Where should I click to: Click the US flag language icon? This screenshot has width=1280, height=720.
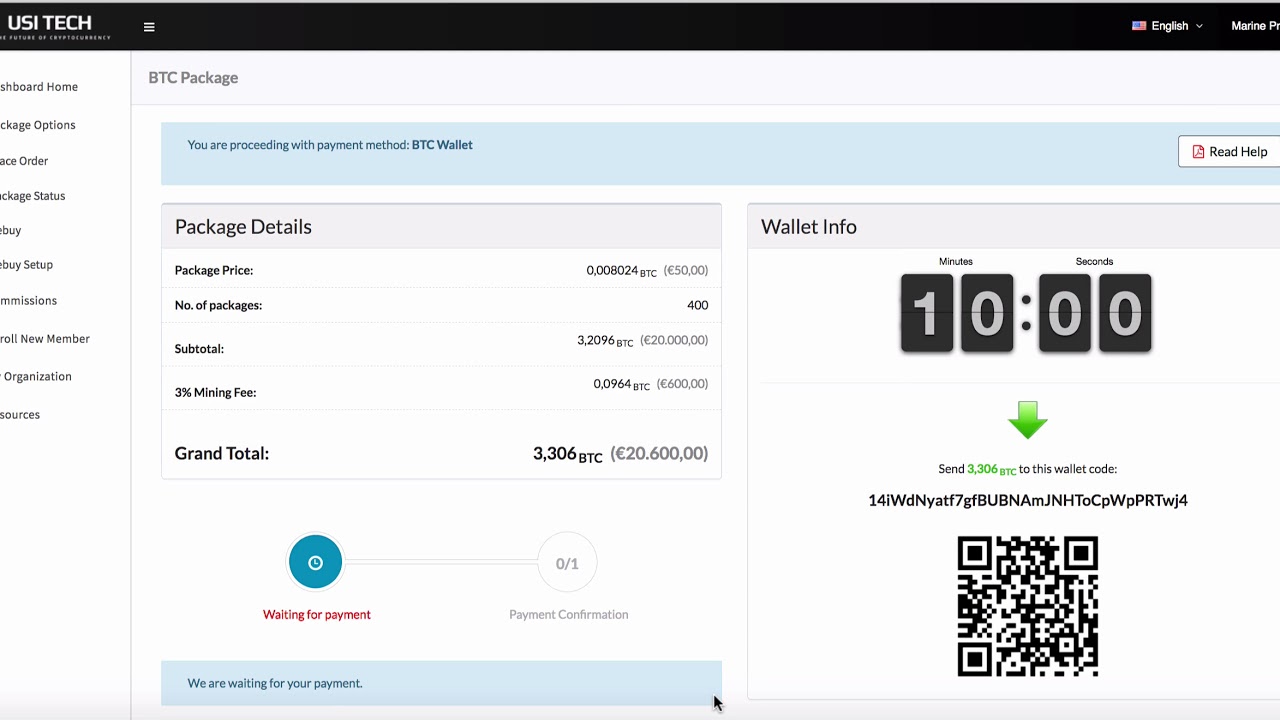pos(1139,26)
